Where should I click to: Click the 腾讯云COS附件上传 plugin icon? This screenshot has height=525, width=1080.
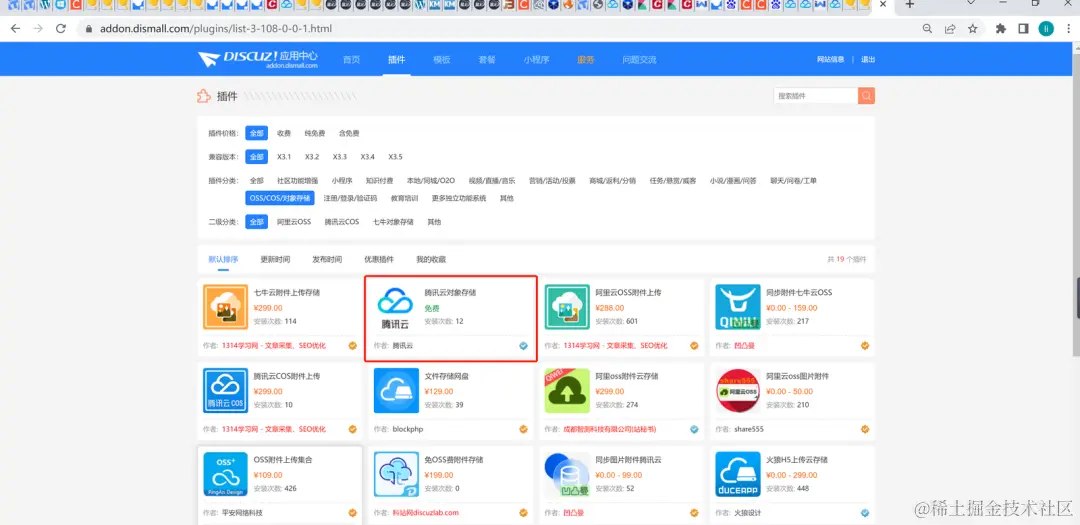pyautogui.click(x=225, y=391)
